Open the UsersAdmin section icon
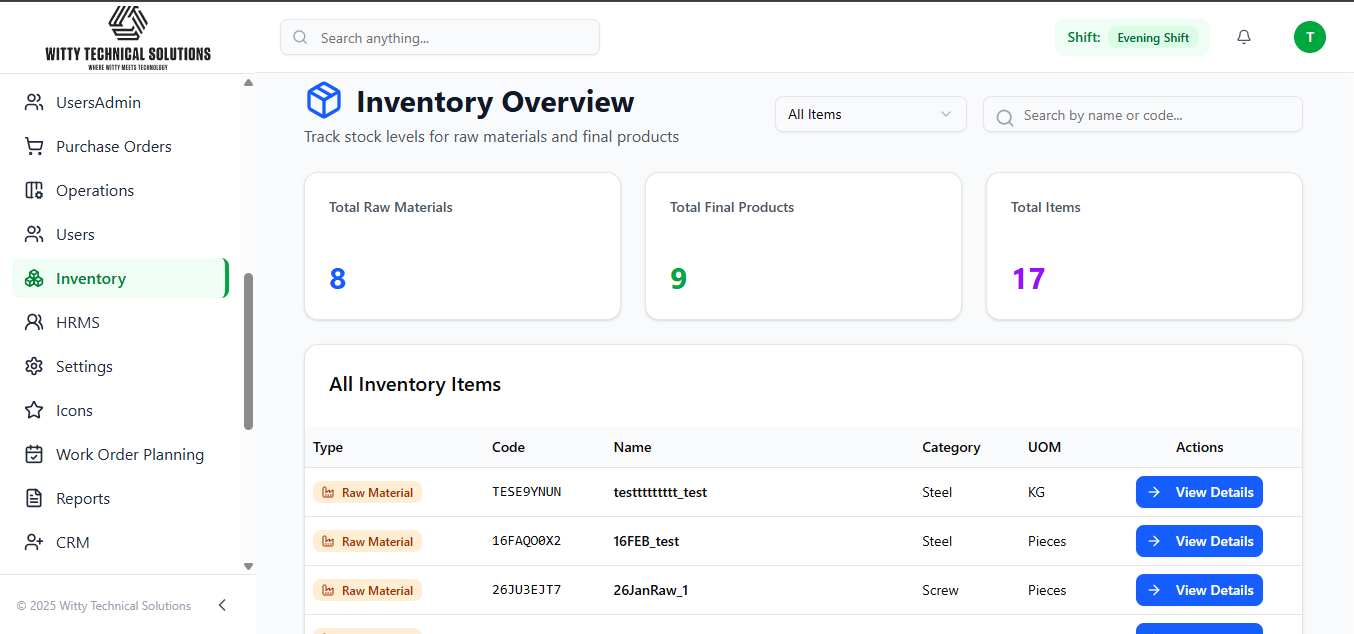The width and height of the screenshot is (1354, 634). [34, 102]
